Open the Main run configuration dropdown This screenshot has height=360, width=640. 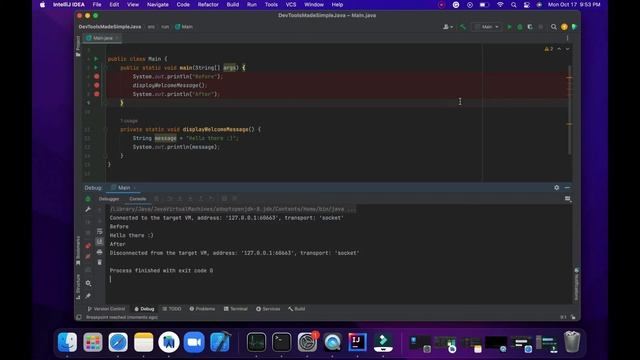point(487,27)
